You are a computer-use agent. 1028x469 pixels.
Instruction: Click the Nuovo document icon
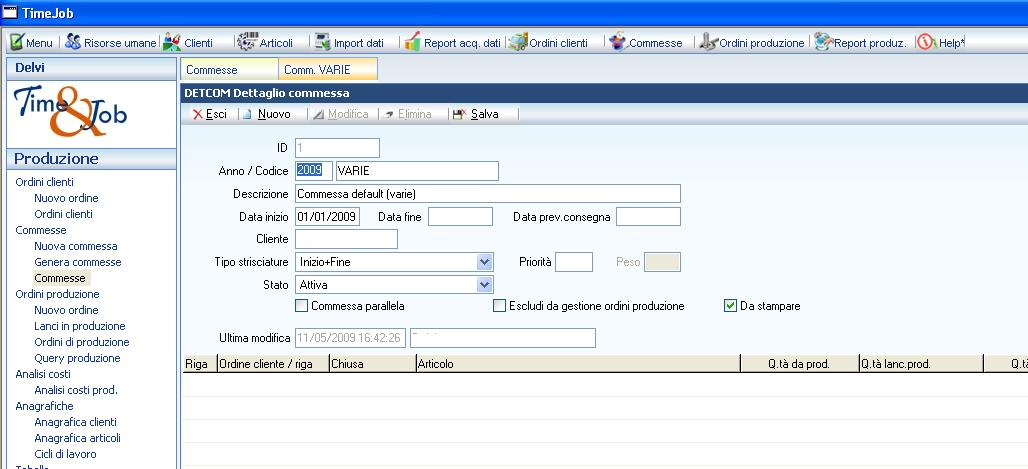coord(247,114)
